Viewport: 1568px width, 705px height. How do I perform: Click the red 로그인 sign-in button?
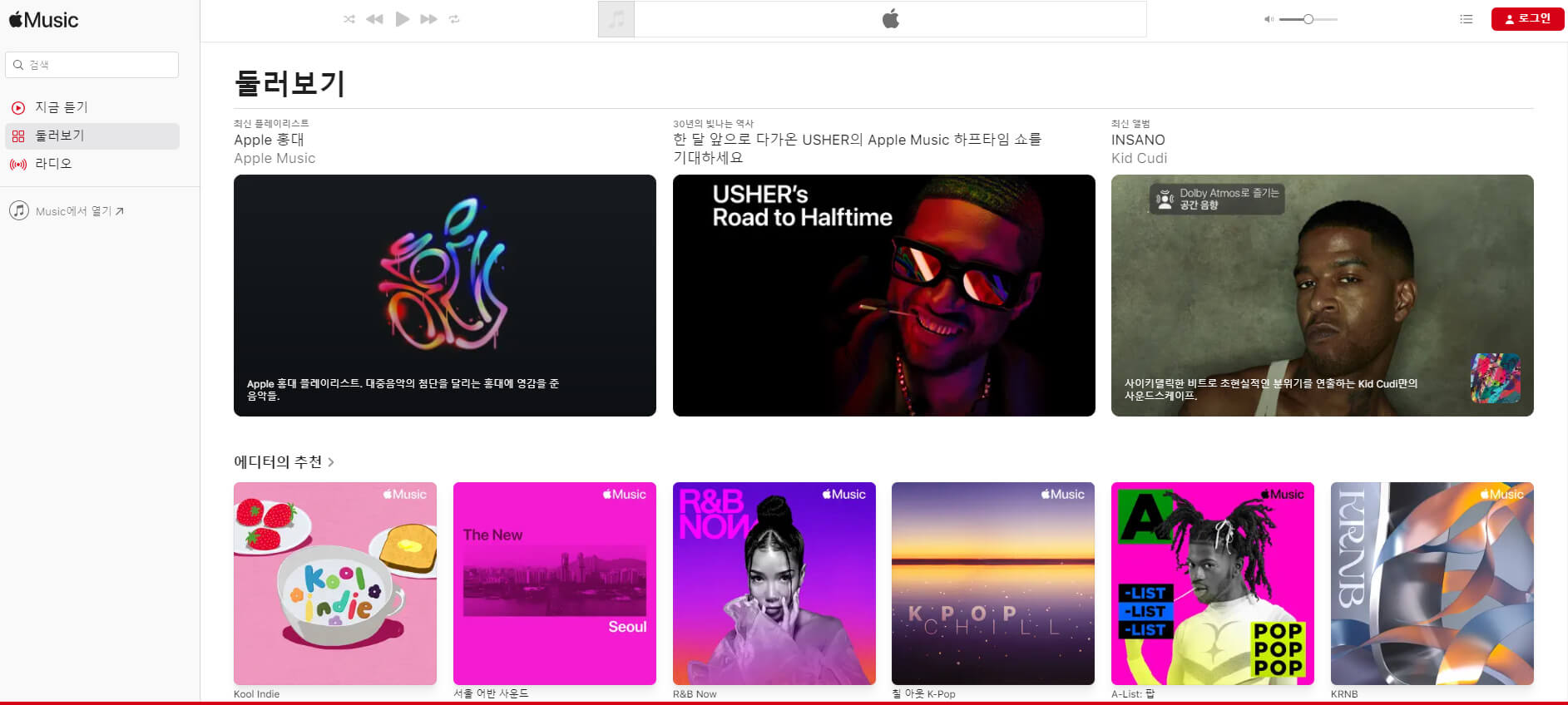(x=1527, y=18)
